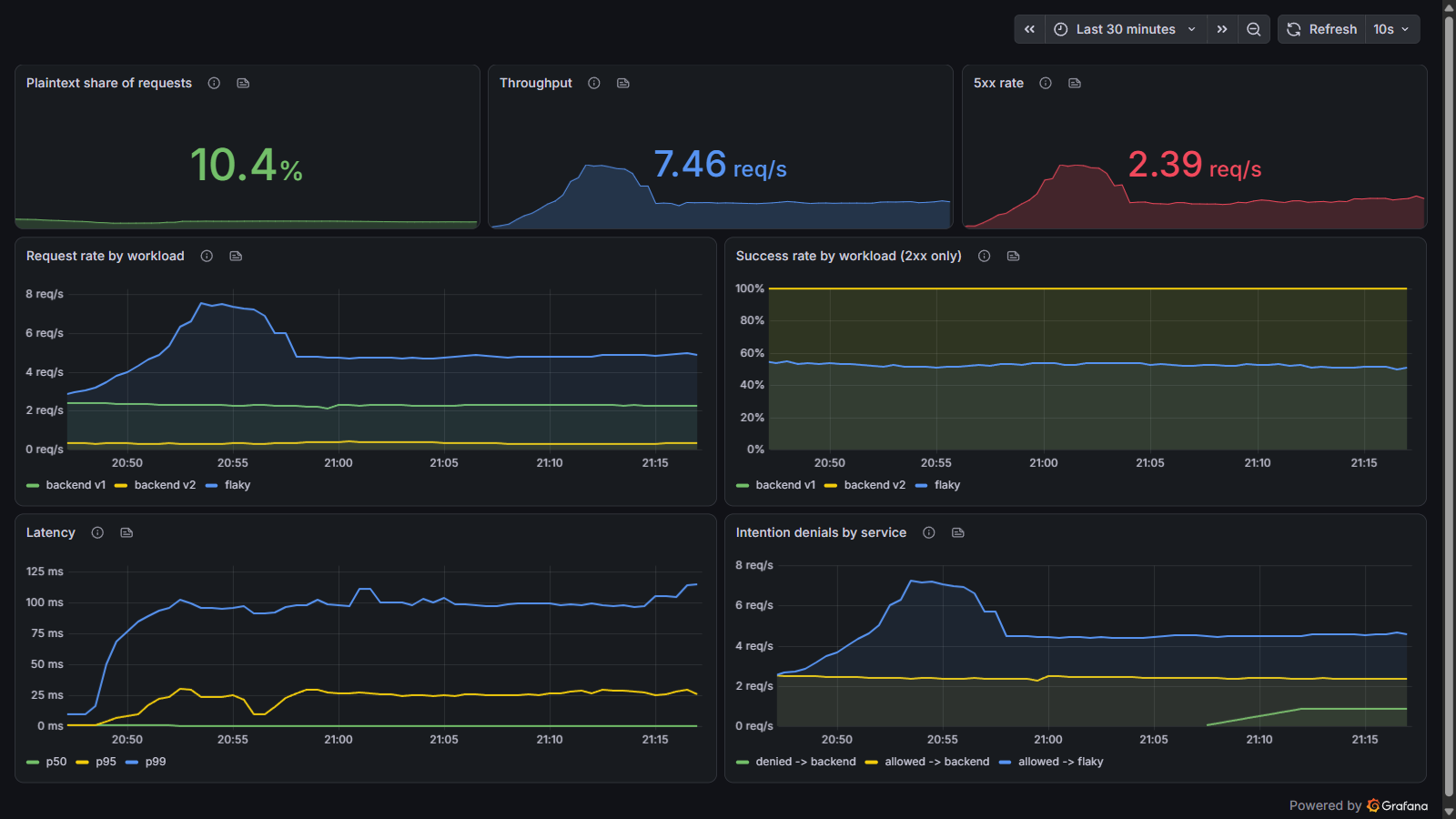Screen dimensions: 1456x819
Task: Click the Powered by text in footer
Action: [1325, 805]
